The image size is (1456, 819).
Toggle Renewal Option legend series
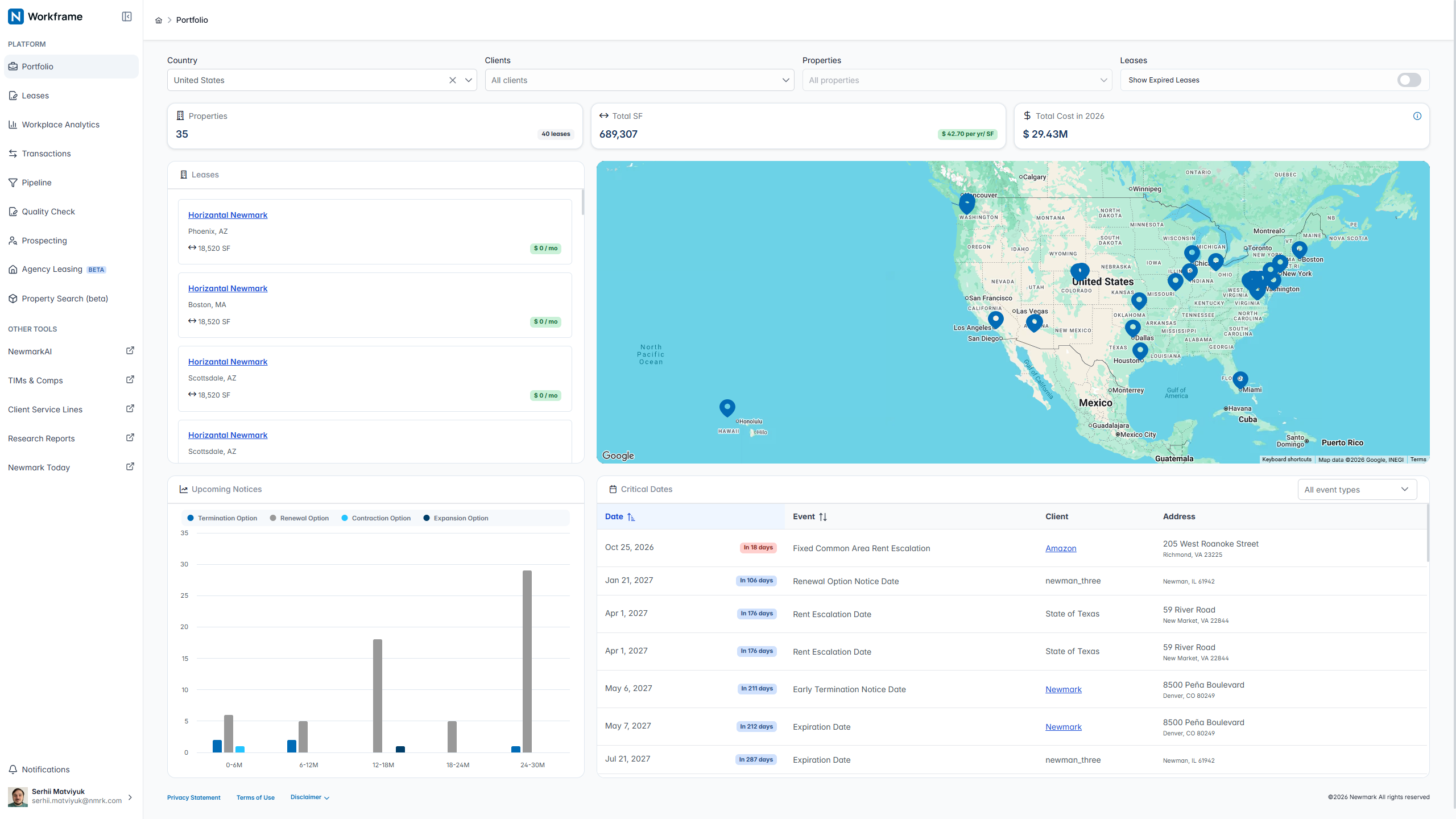pos(299,518)
